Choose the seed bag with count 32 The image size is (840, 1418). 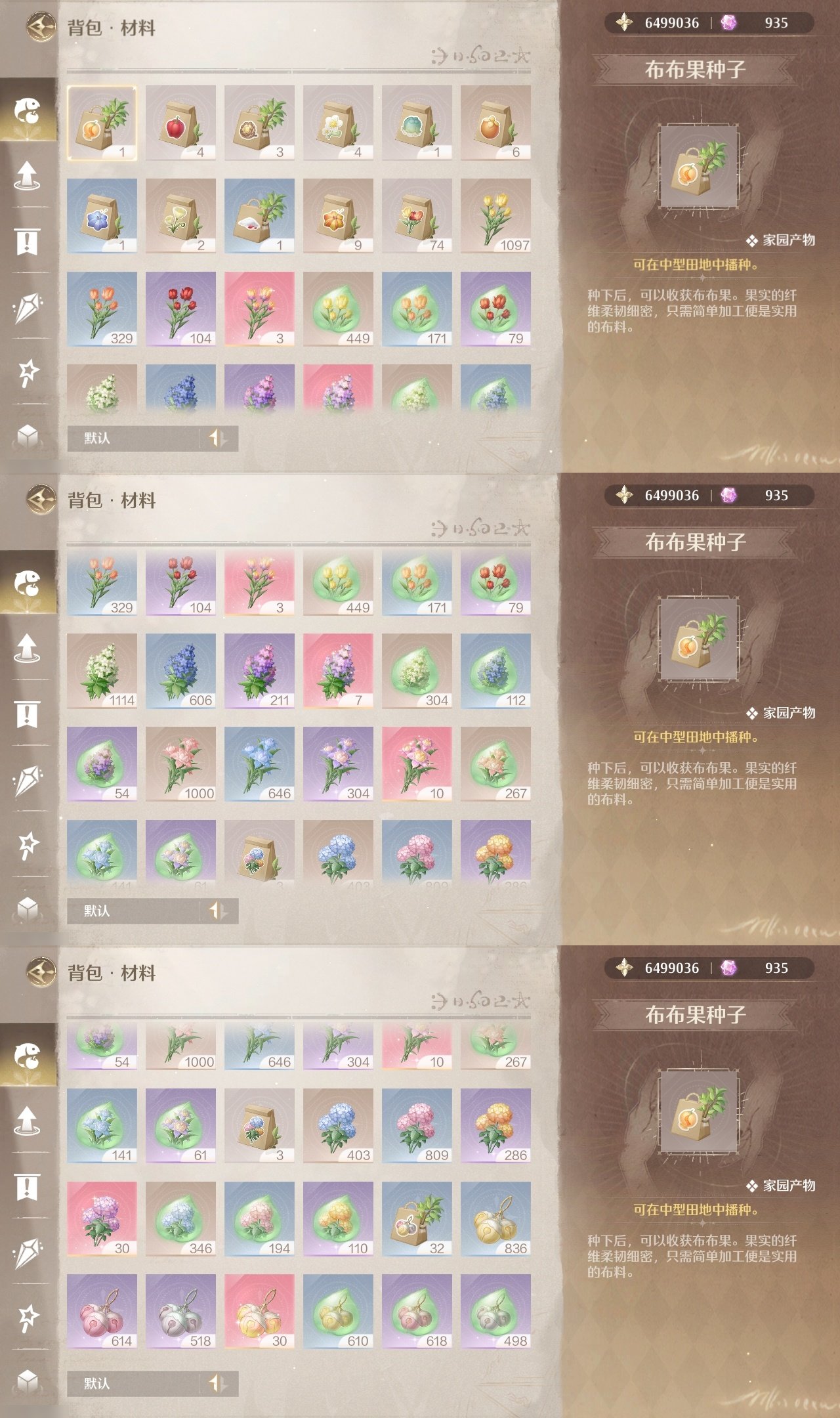(417, 1219)
